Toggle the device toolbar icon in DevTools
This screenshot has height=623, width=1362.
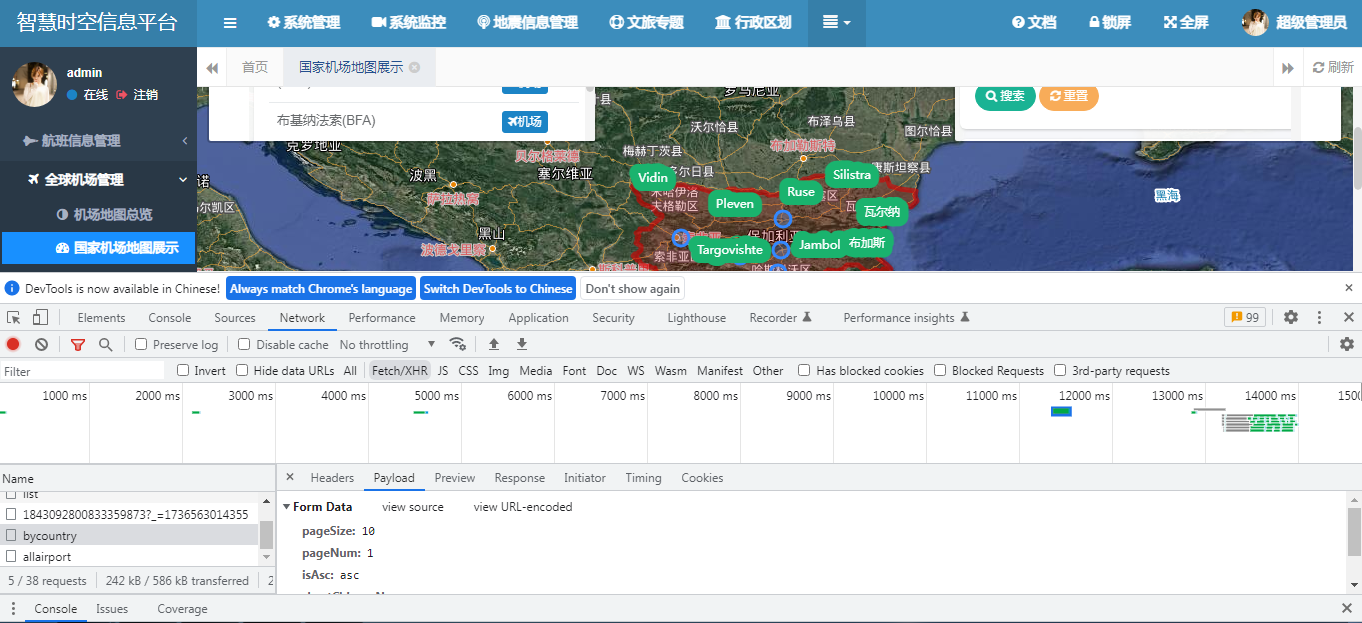tap(40, 317)
